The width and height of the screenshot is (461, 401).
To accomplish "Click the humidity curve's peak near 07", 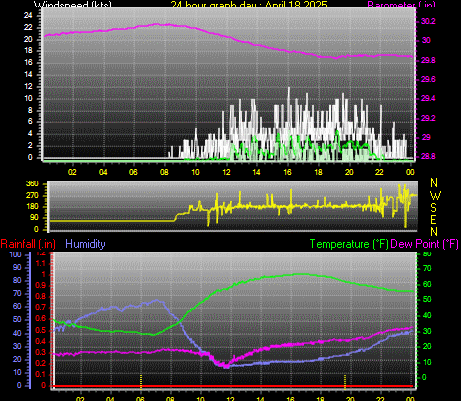I will tap(157, 301).
